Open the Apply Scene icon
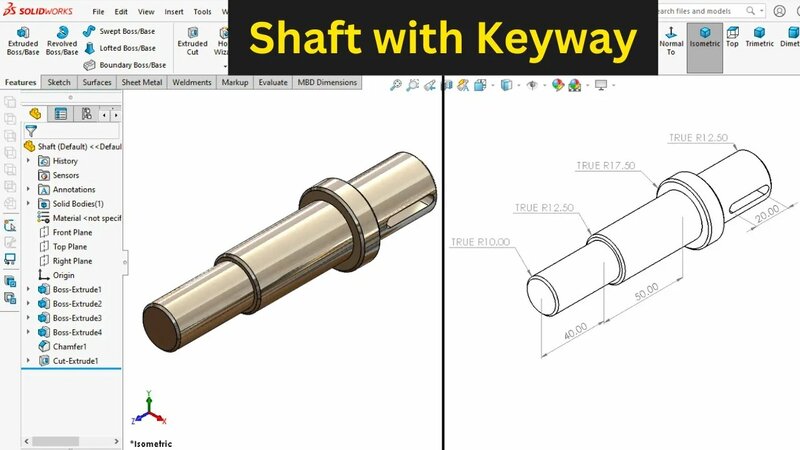800x450 pixels. click(574, 85)
